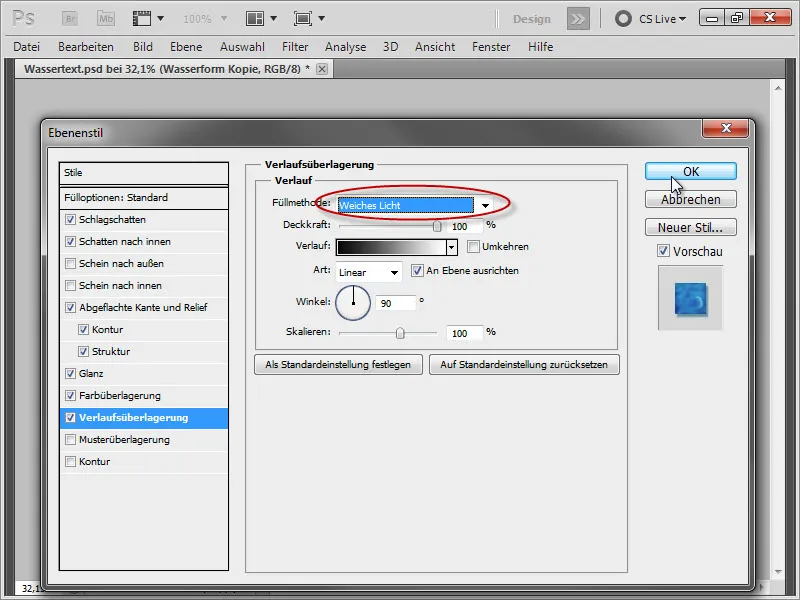The width and height of the screenshot is (800, 600).
Task: Select Stile in the styles list
Action: coord(143,173)
